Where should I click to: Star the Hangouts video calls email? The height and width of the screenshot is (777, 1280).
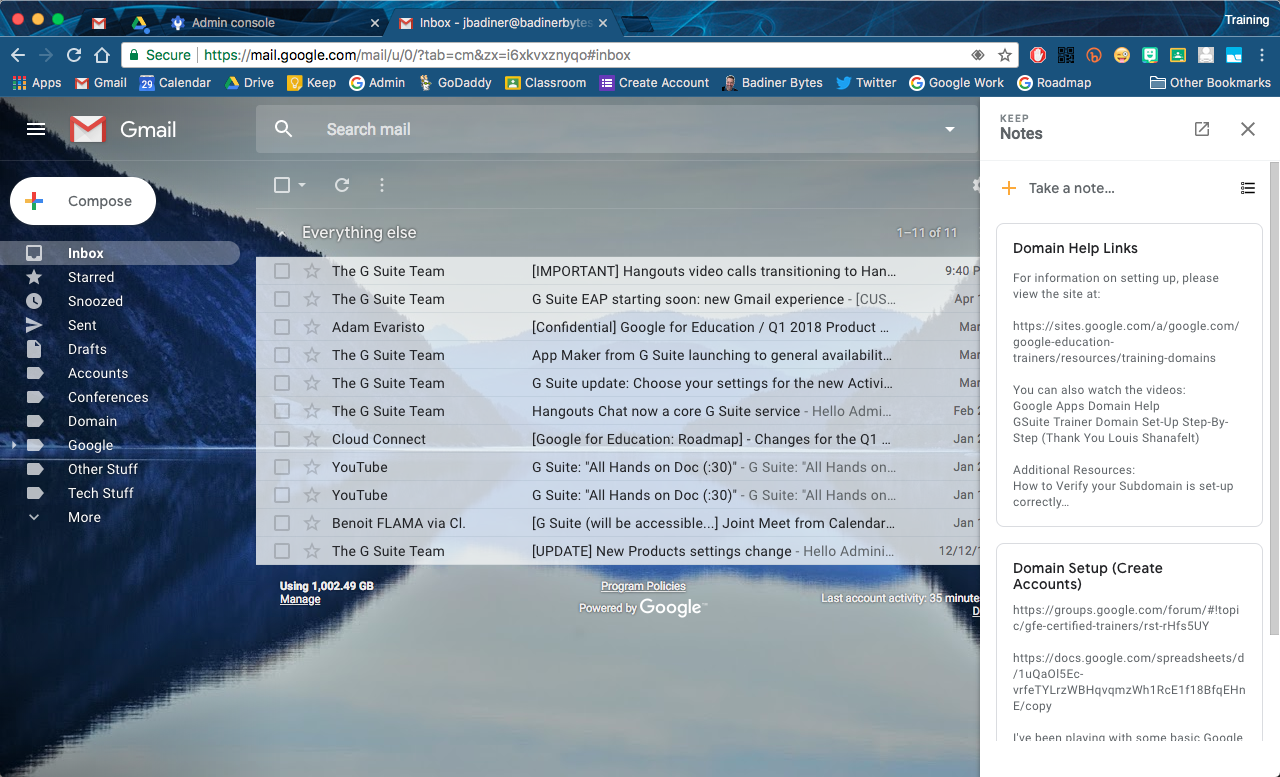312,271
